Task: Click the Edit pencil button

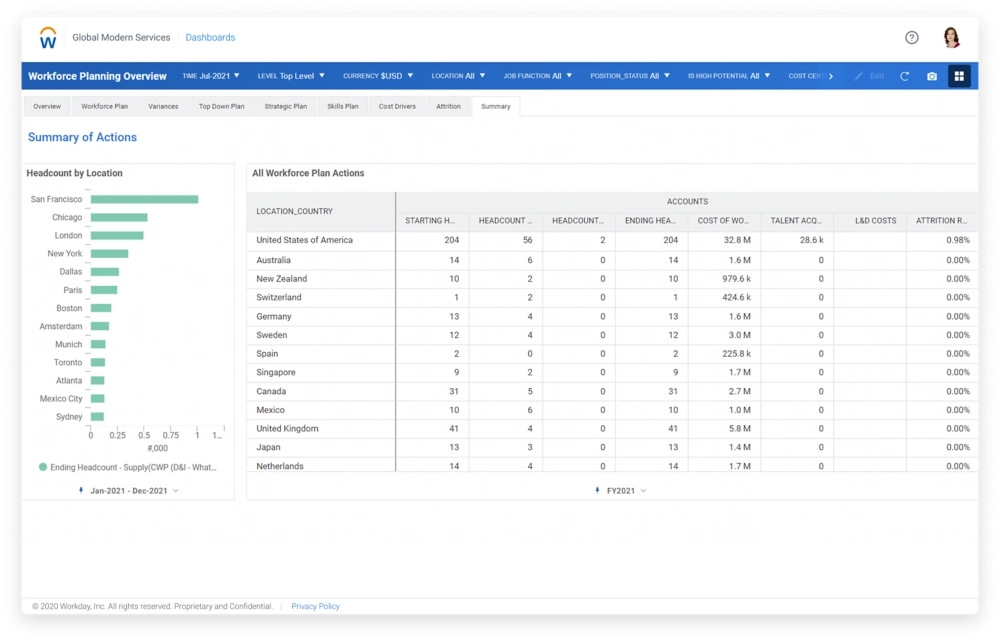Action: coord(869,76)
